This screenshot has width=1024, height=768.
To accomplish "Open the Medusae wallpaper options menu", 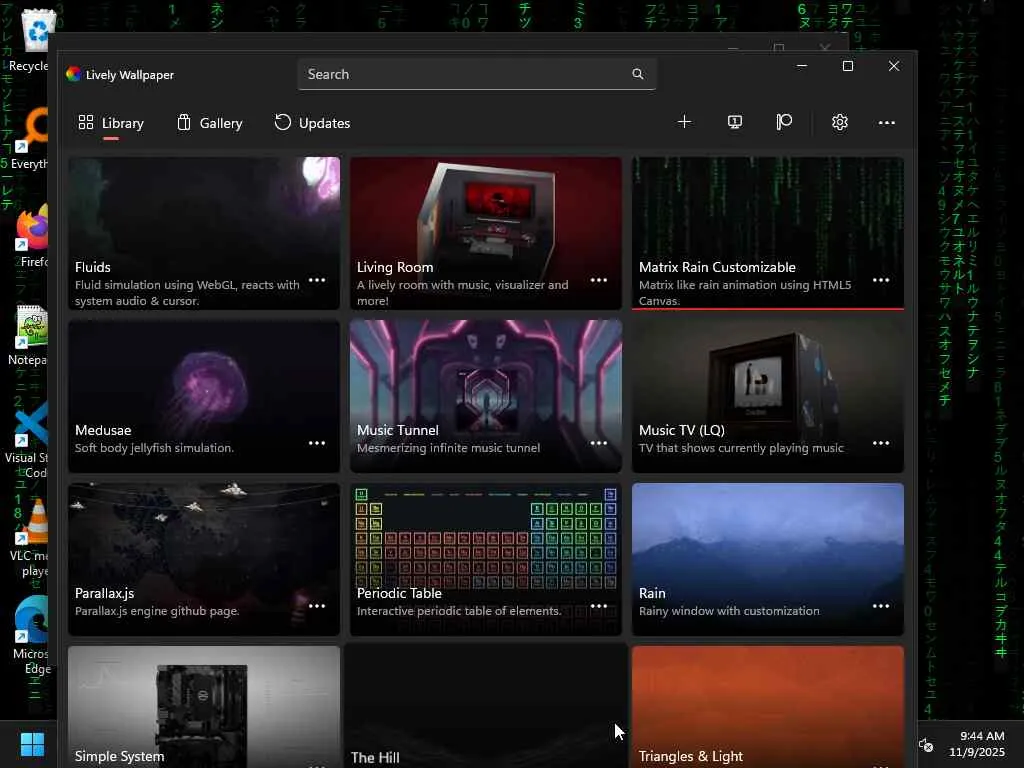I will click(317, 443).
